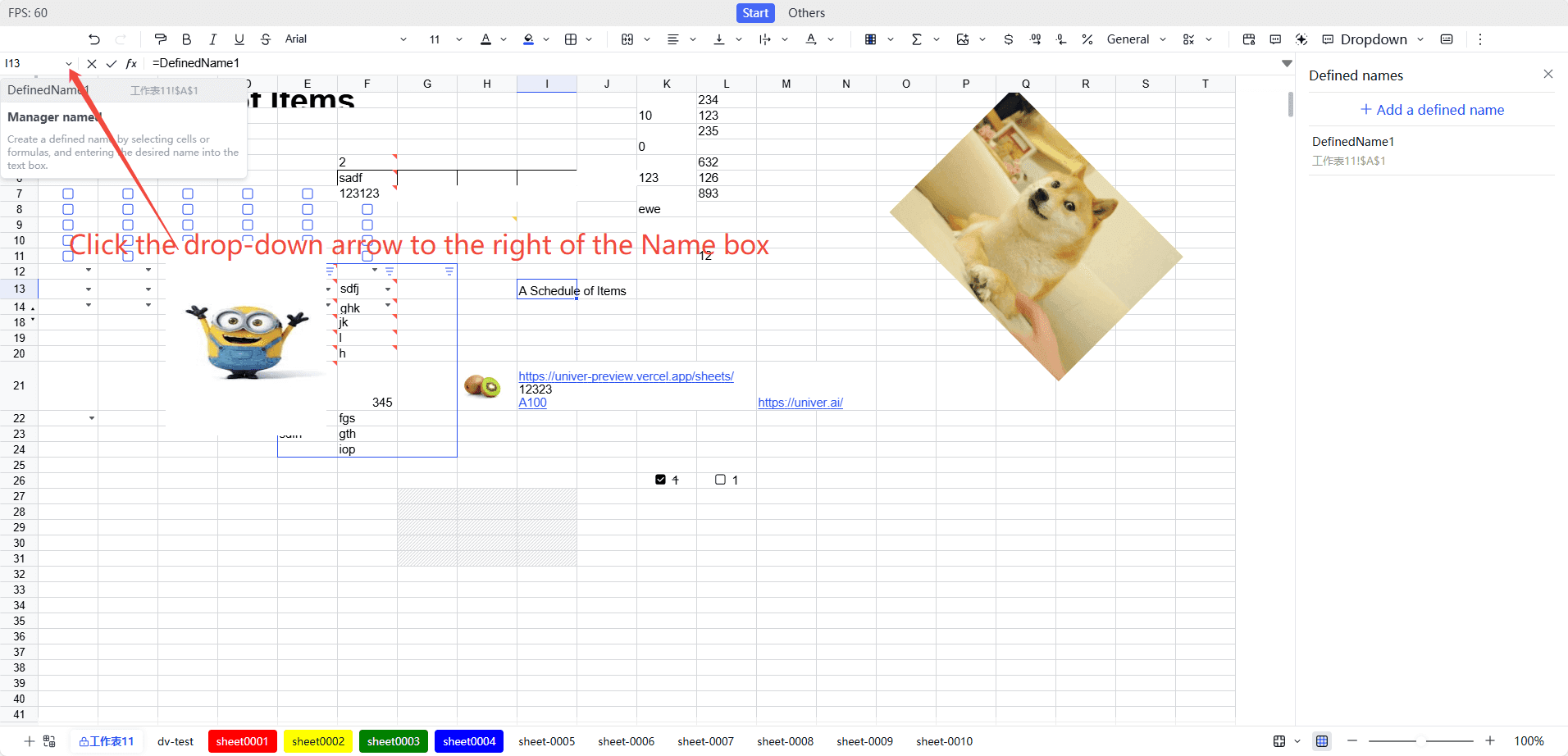Click the zoom slider in status bar
1568x756 pixels.
(x=1421, y=741)
